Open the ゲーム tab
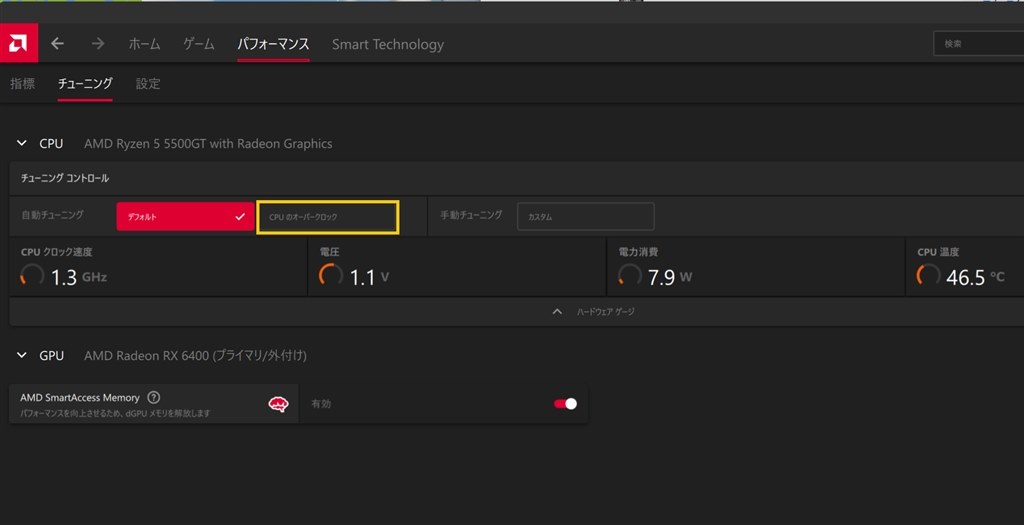Screen dimensions: 1024x525 [199, 44]
